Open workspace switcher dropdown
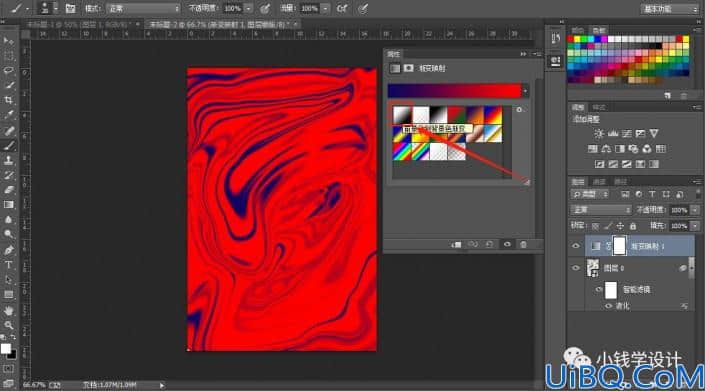 tap(669, 9)
